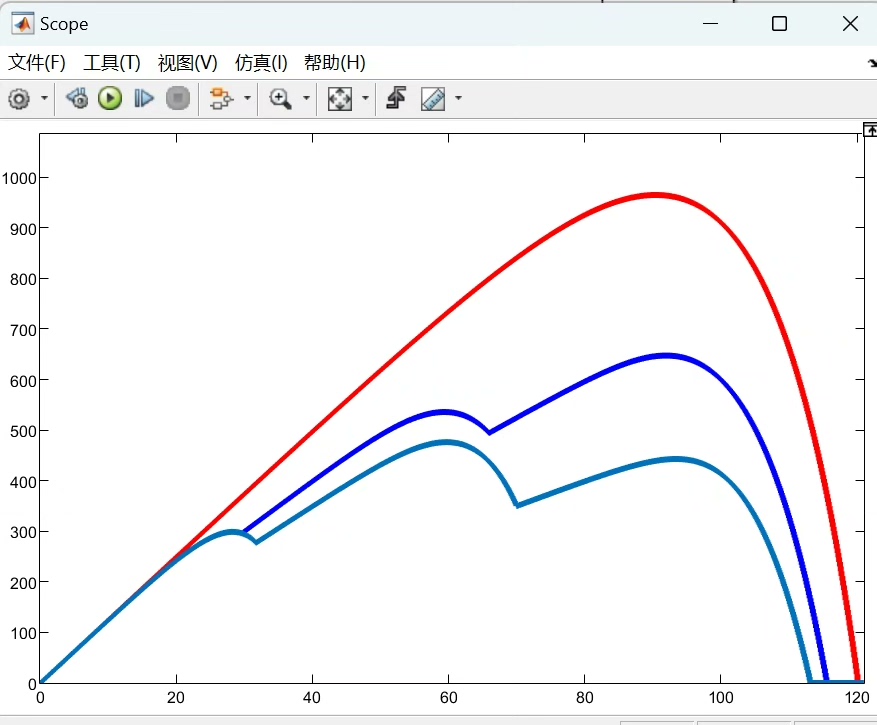877x725 pixels.
Task: Open the 文件(F) menu
Action: click(x=37, y=63)
